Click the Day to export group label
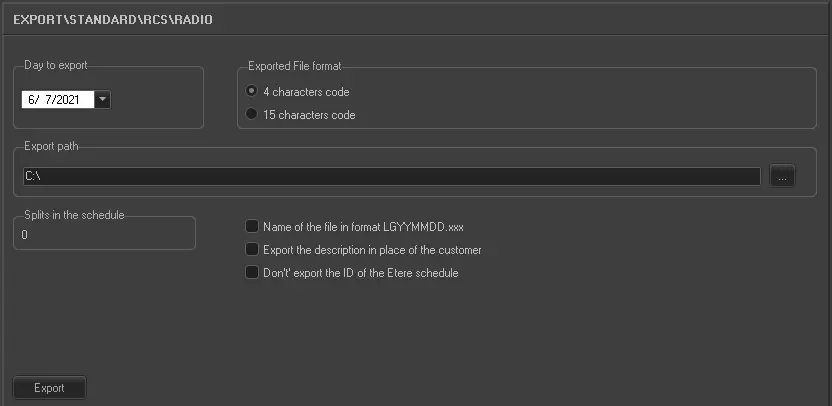Screen dimensions: 832x406 [x=56, y=66]
